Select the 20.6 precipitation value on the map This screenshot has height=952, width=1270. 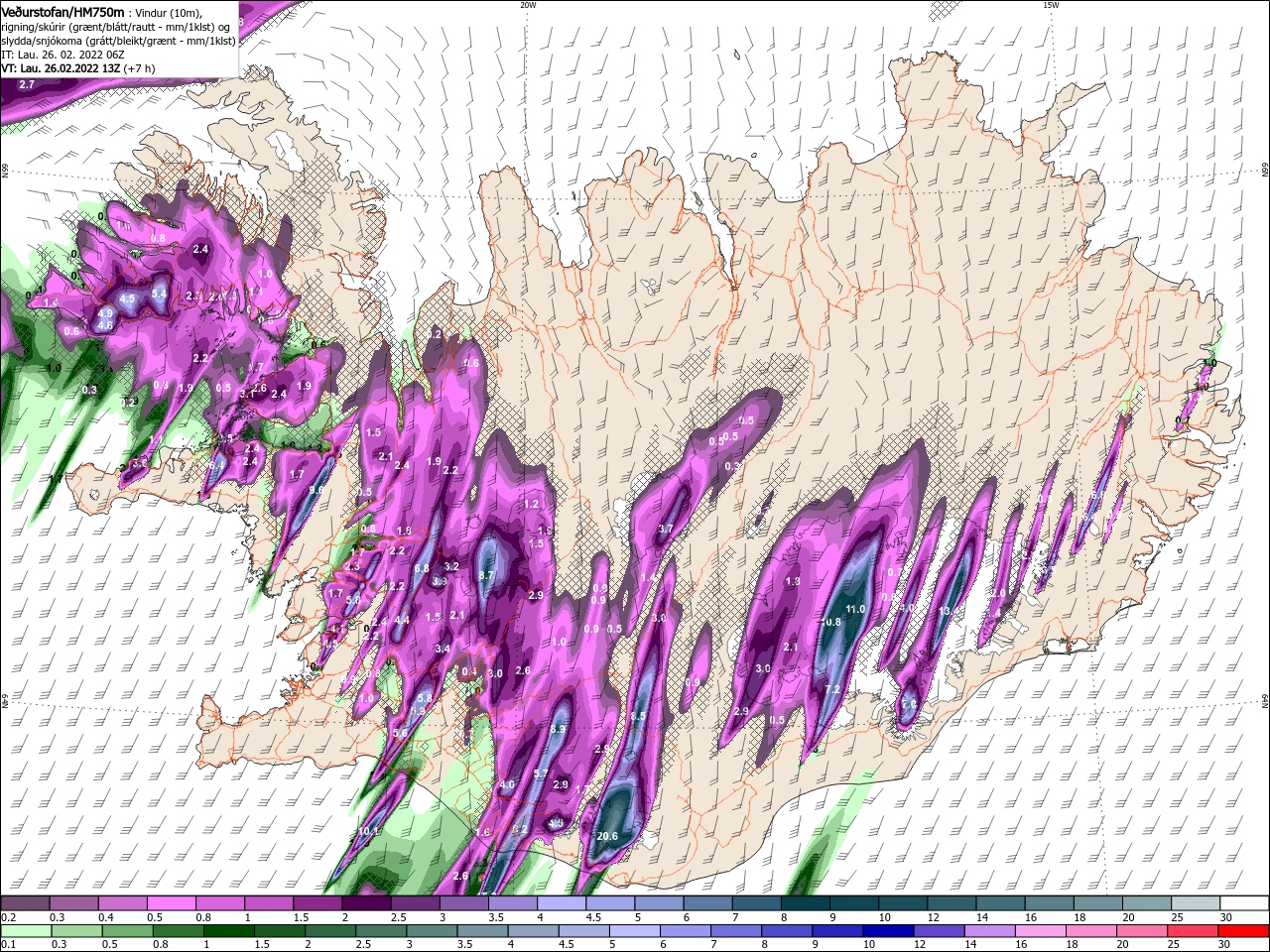tap(607, 836)
